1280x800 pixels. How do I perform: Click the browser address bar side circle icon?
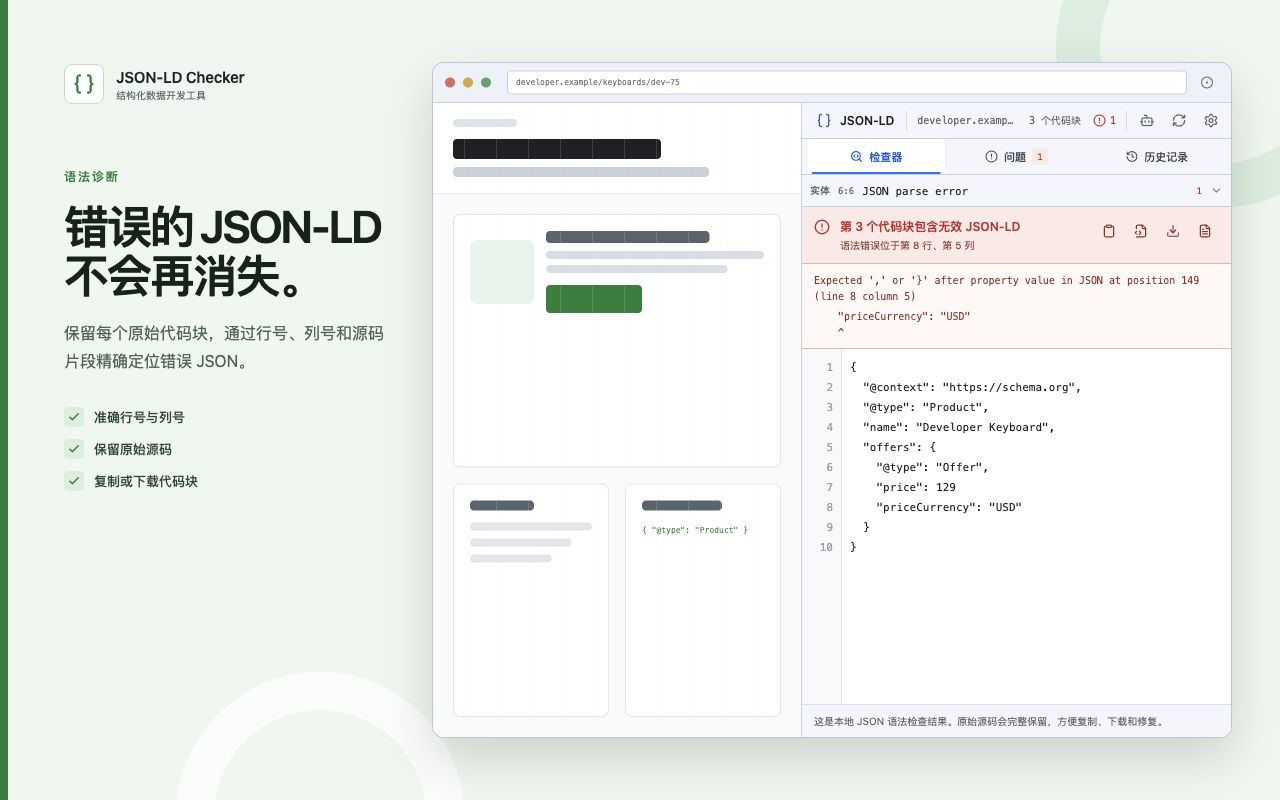[x=1207, y=82]
